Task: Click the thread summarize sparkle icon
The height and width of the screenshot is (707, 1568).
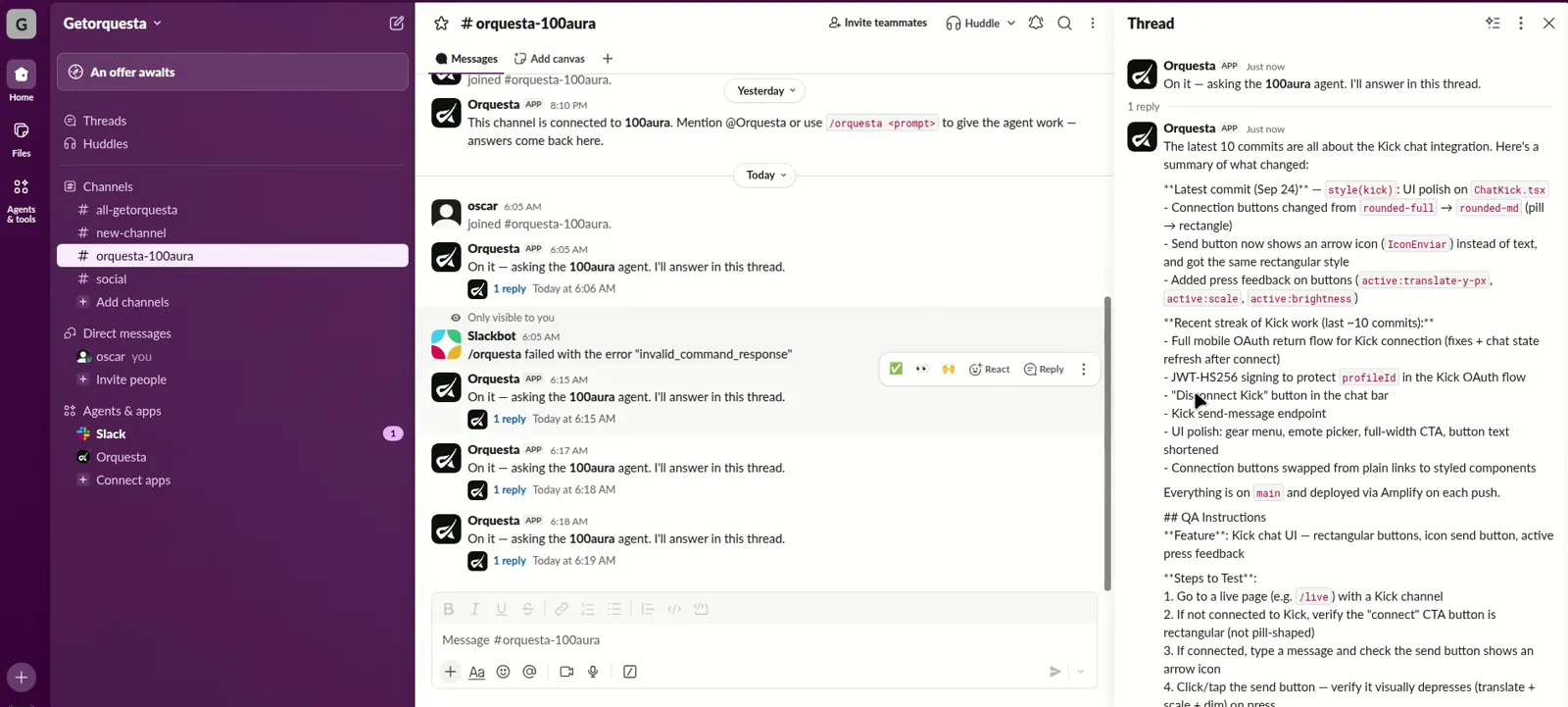Action: [x=1493, y=23]
